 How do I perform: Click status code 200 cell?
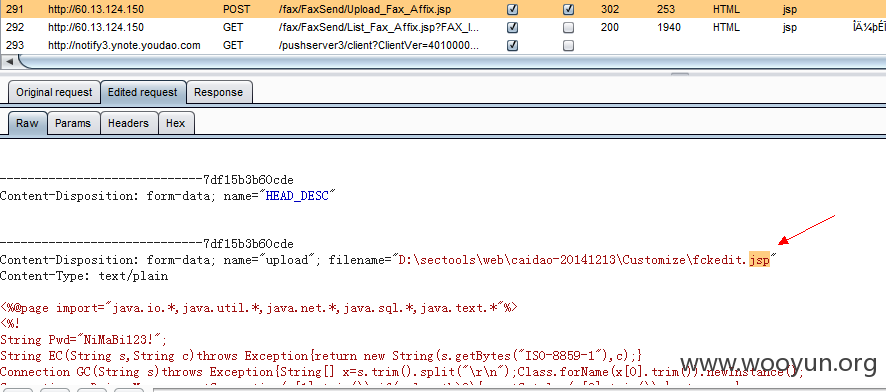coord(610,27)
